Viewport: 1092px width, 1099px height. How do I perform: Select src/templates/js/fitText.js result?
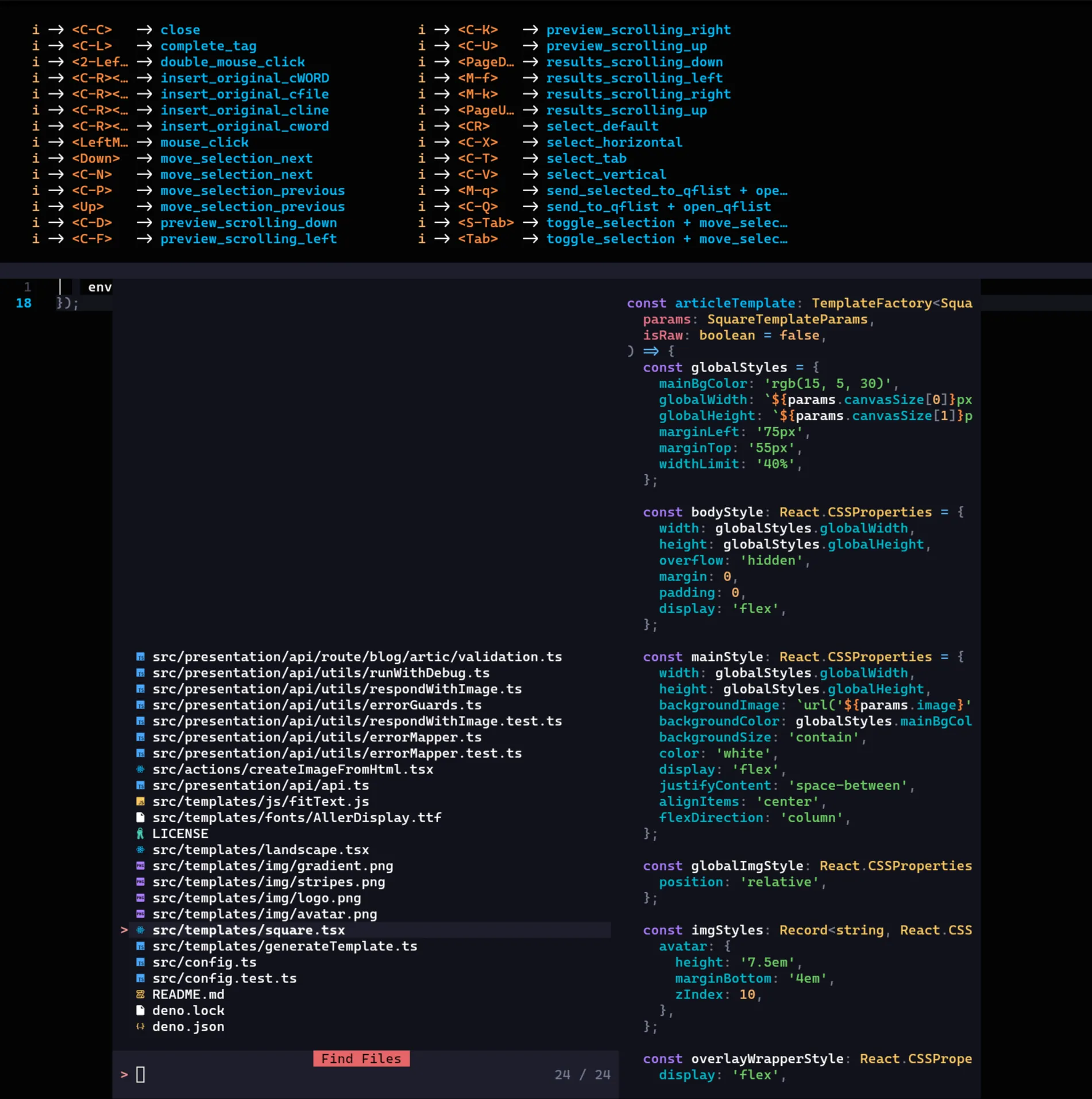coord(260,802)
